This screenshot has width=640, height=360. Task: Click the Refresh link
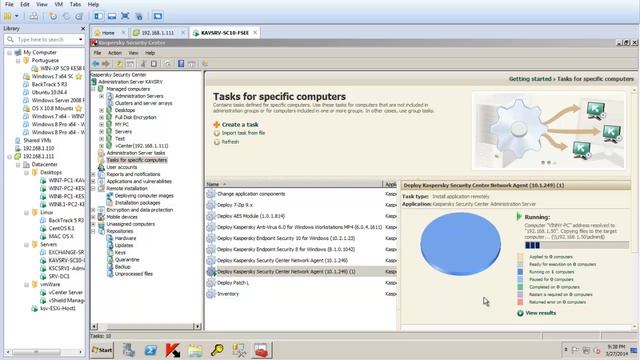230,142
